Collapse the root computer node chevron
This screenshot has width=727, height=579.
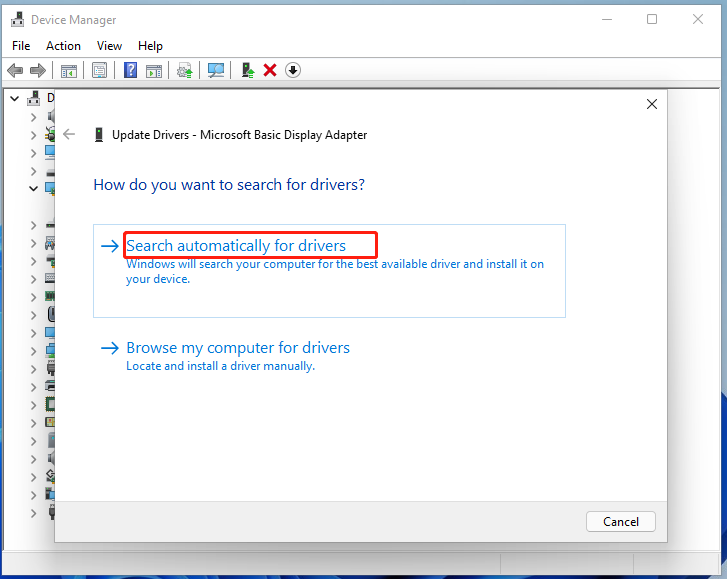15,99
